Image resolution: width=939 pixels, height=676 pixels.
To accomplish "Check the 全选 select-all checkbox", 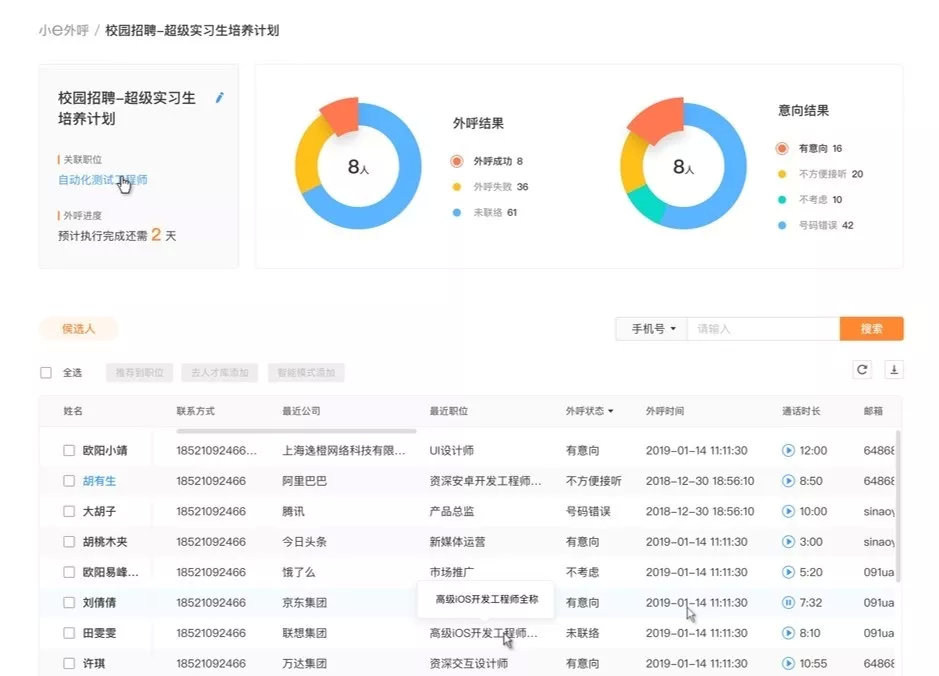I will [46, 372].
